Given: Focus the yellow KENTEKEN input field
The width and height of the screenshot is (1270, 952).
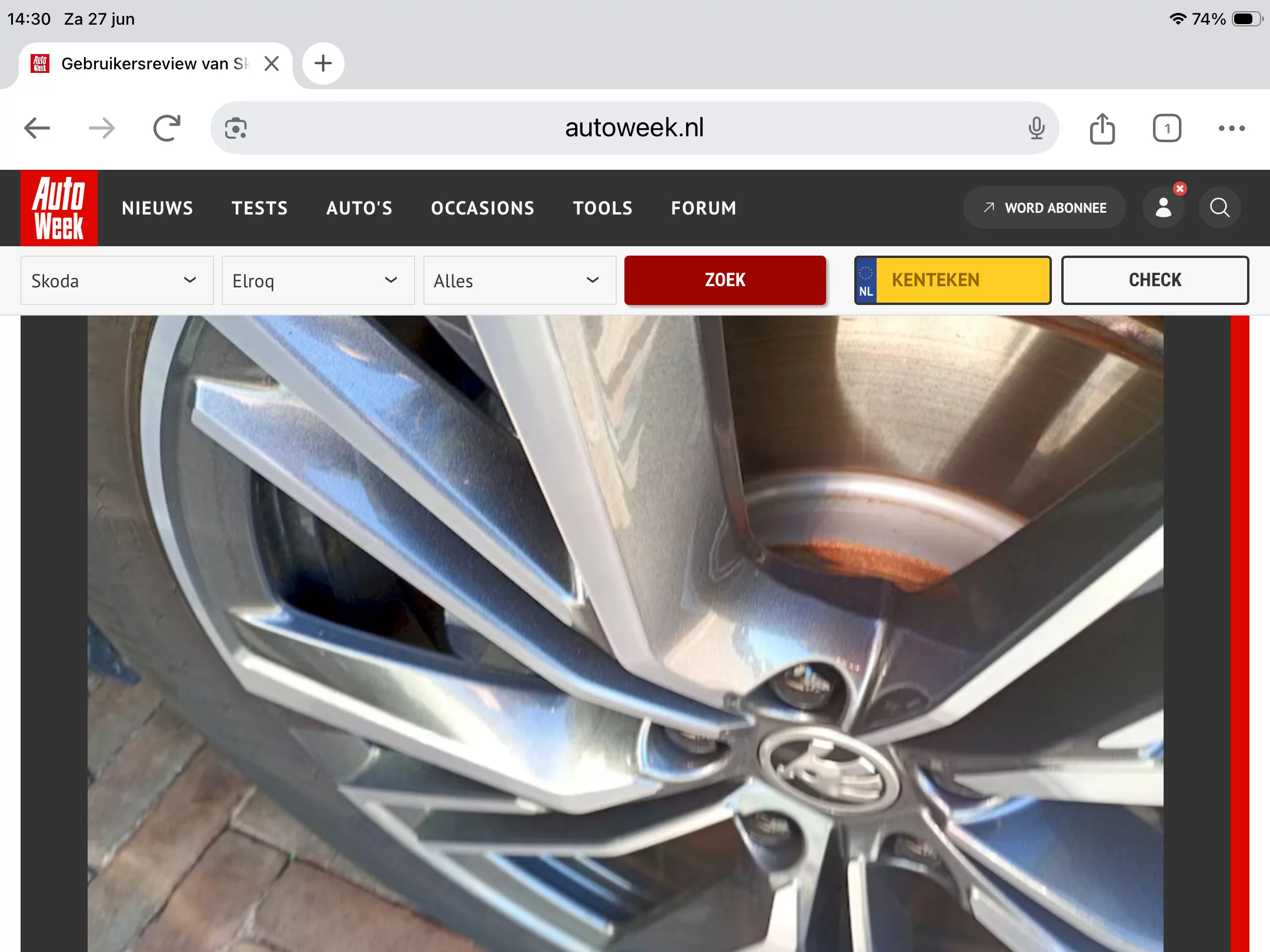Looking at the screenshot, I should coord(952,280).
